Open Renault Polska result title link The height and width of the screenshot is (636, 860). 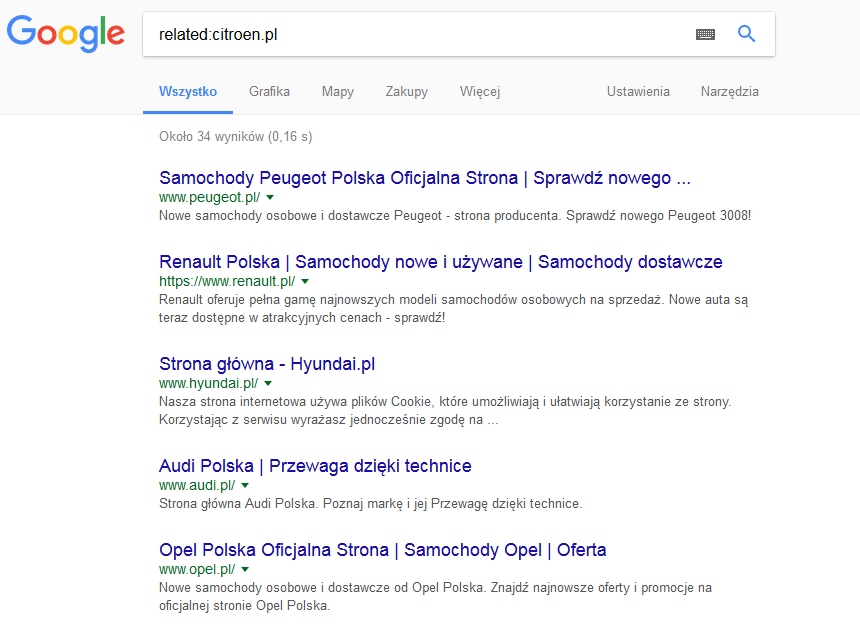[x=440, y=262]
